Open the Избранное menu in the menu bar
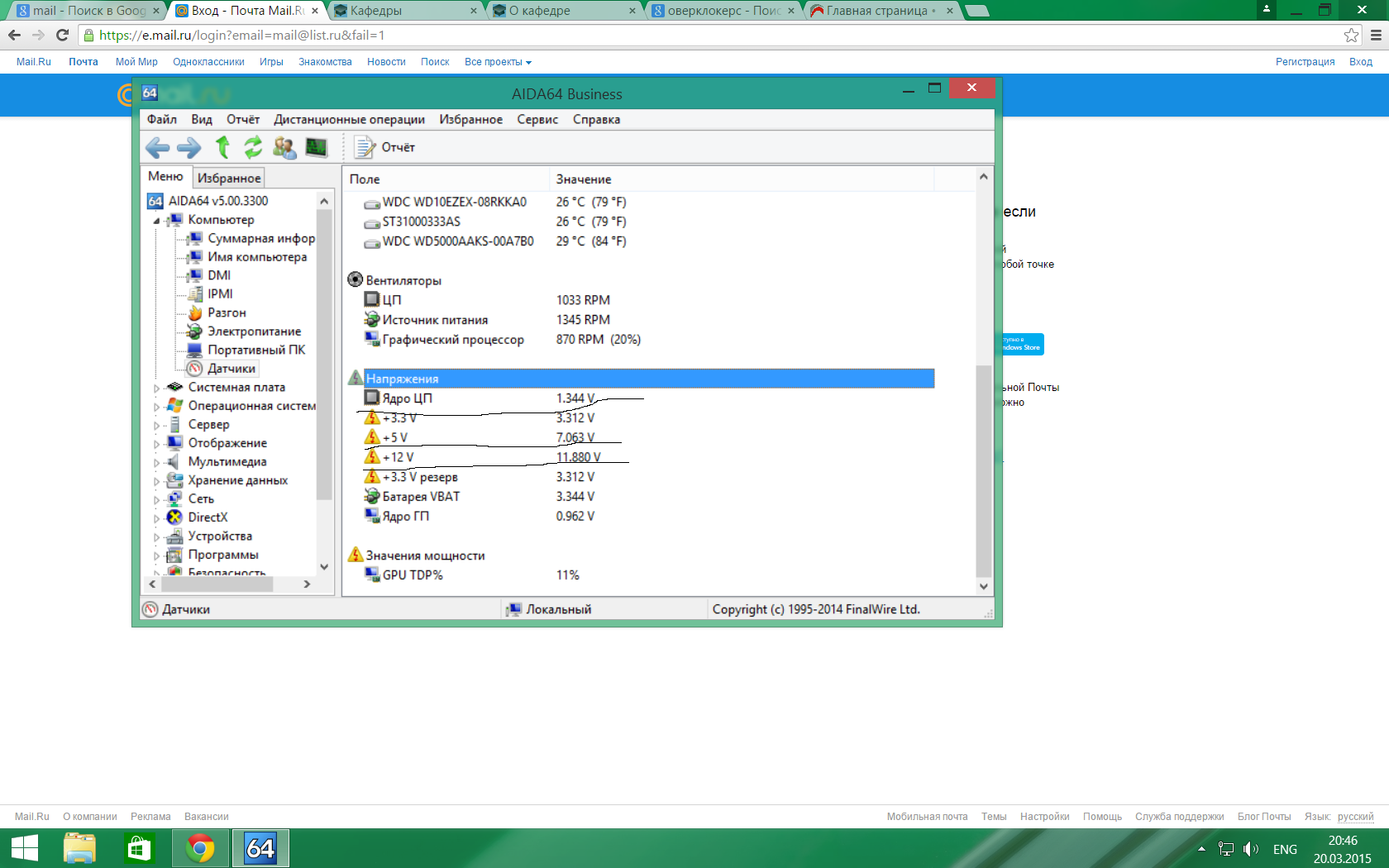This screenshot has width=1389, height=868. coord(470,119)
